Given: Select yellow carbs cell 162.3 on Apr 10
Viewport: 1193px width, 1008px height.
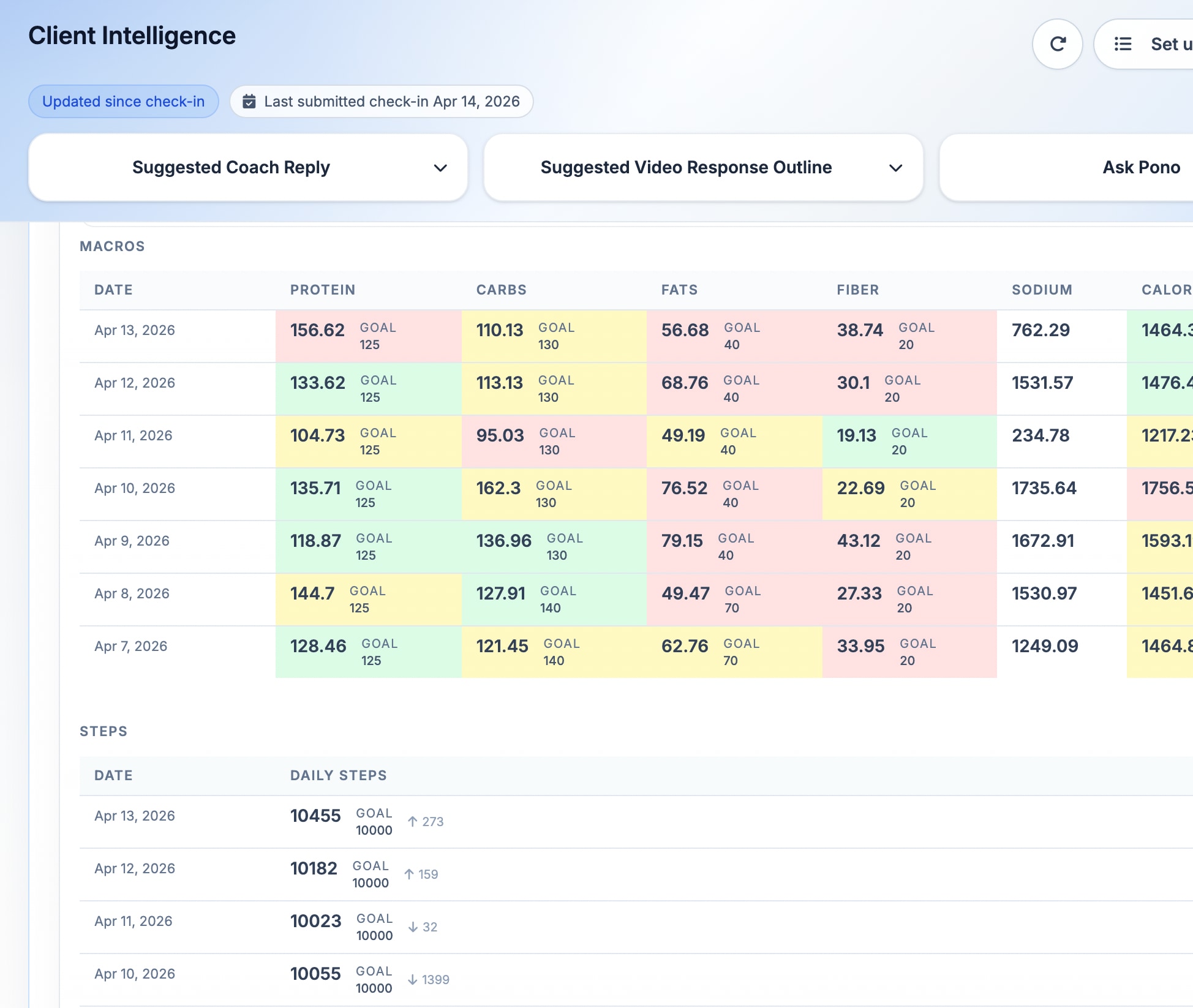Looking at the screenshot, I should (x=498, y=488).
